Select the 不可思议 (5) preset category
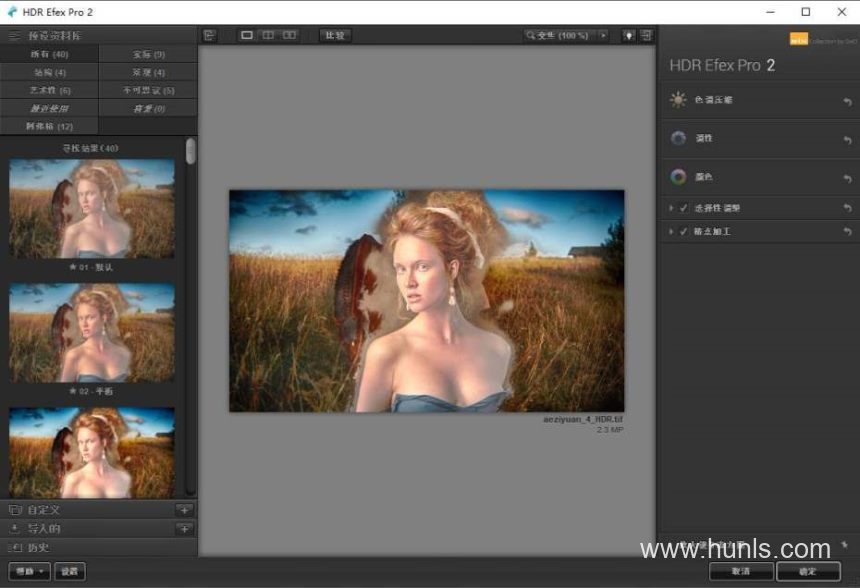This screenshot has height=588, width=860. (149, 90)
